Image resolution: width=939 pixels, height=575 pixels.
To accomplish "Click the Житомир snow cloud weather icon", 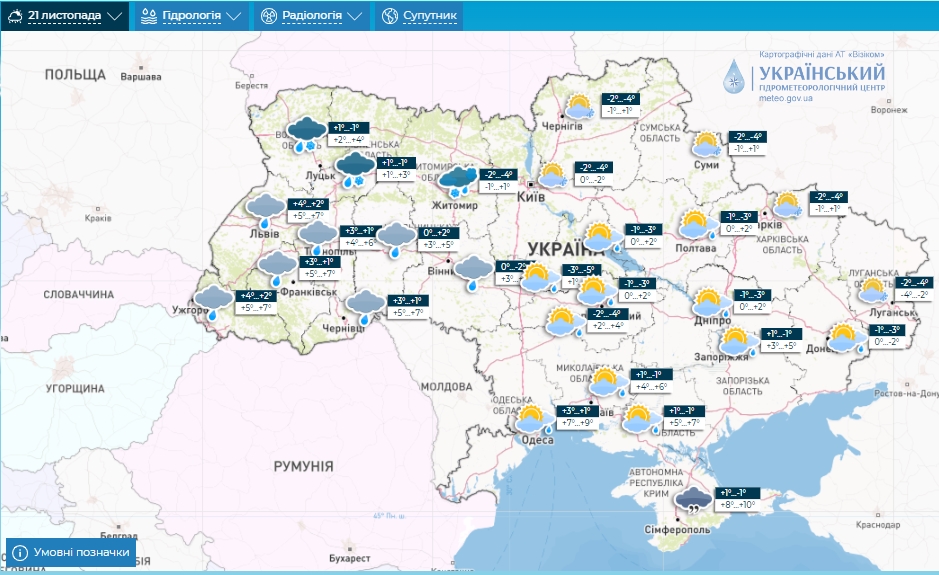I will [458, 181].
